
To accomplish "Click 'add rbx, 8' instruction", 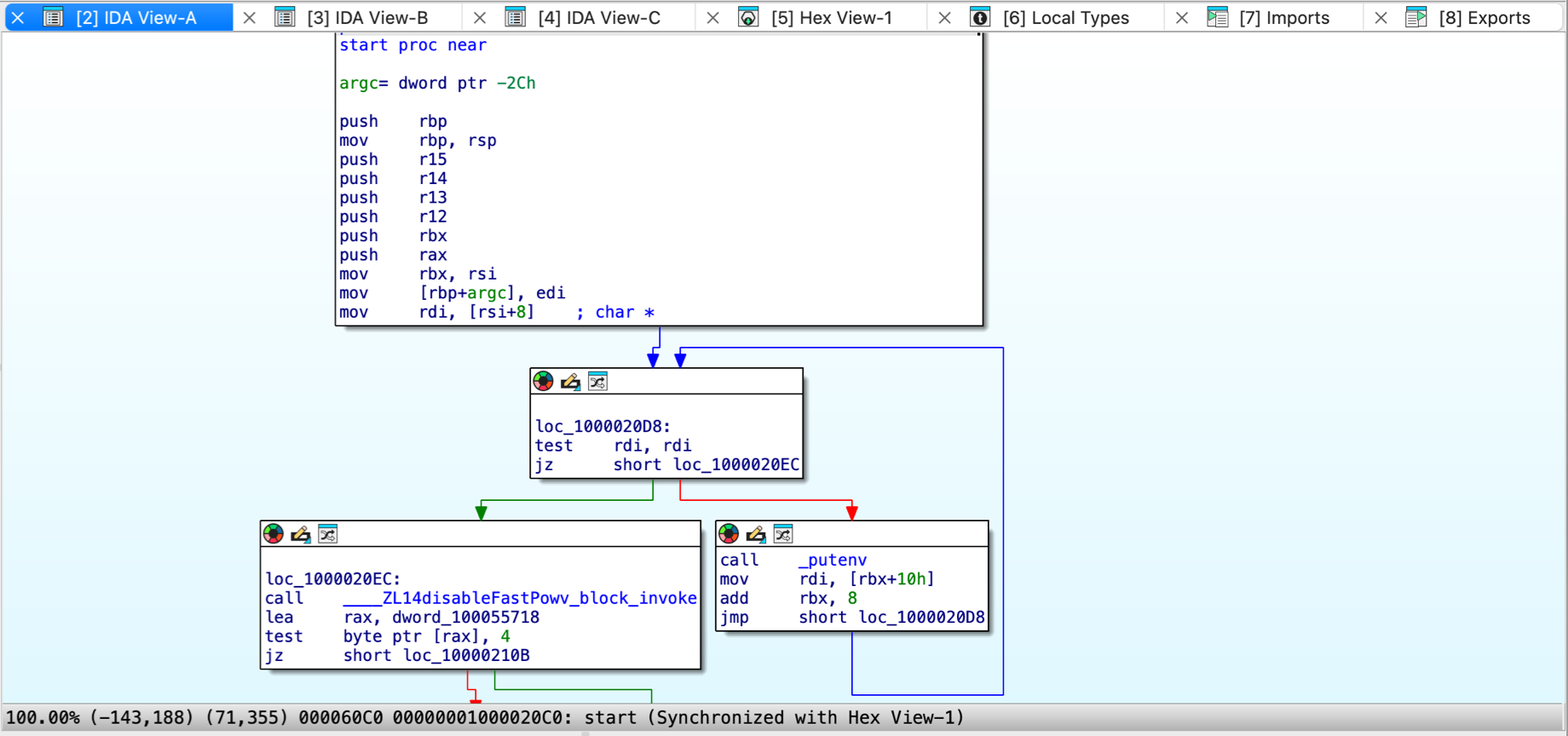I will tap(788, 598).
